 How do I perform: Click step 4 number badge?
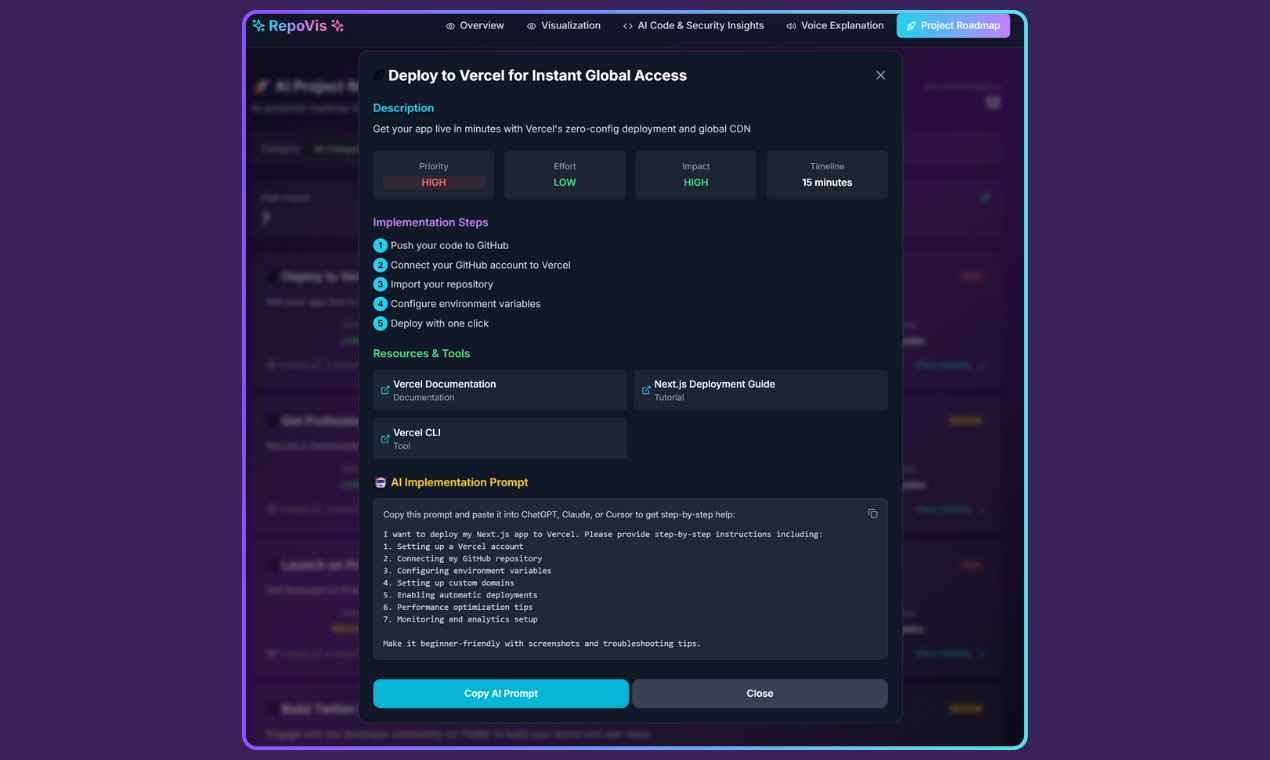tap(380, 304)
